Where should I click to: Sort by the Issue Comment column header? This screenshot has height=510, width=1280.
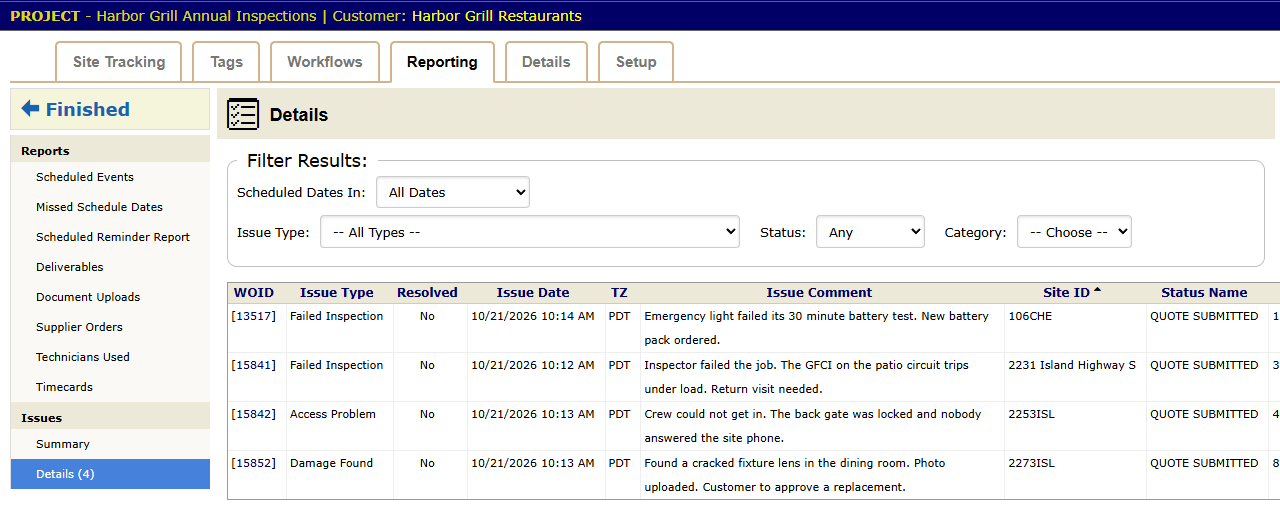point(819,293)
